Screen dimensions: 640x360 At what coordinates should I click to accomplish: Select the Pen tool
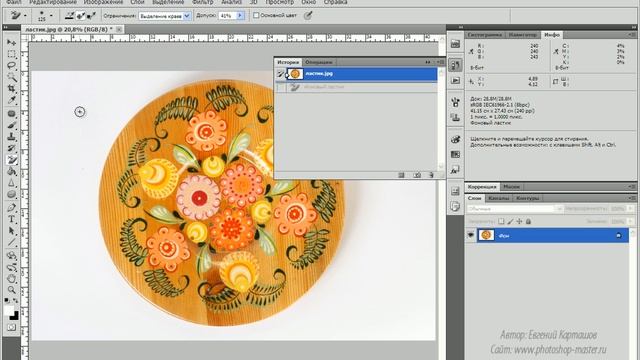11,208
